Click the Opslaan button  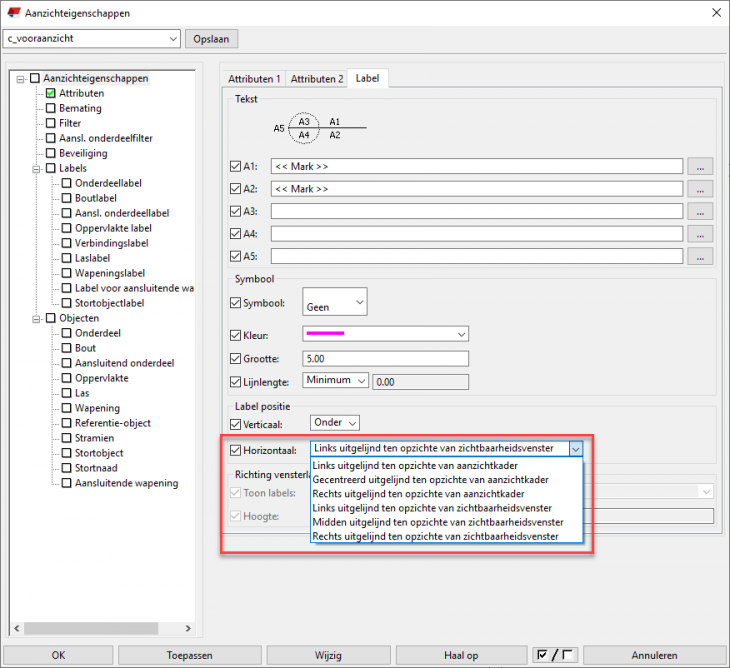[211, 39]
